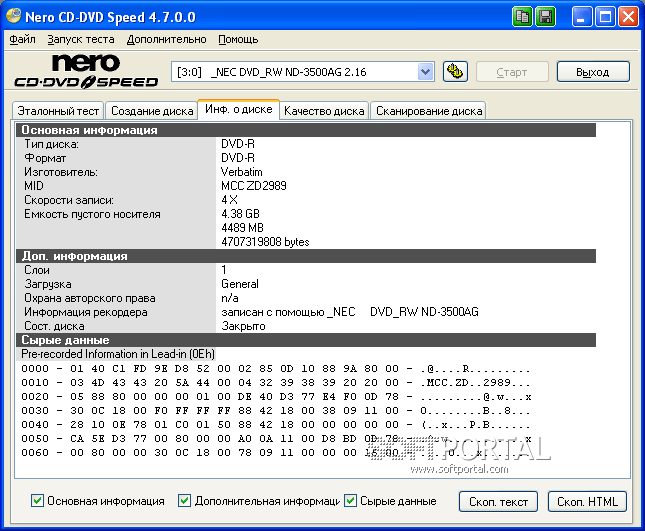Open the Запуск теста menu
This screenshot has height=531, width=645.
pos(81,39)
